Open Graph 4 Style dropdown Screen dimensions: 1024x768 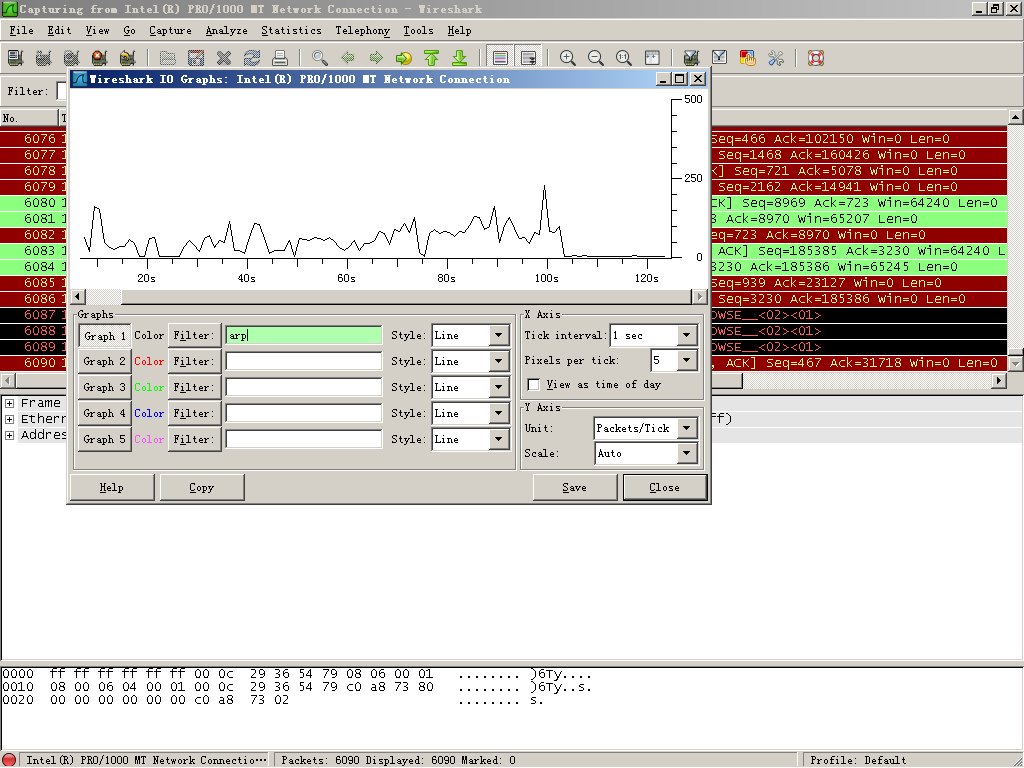point(499,413)
